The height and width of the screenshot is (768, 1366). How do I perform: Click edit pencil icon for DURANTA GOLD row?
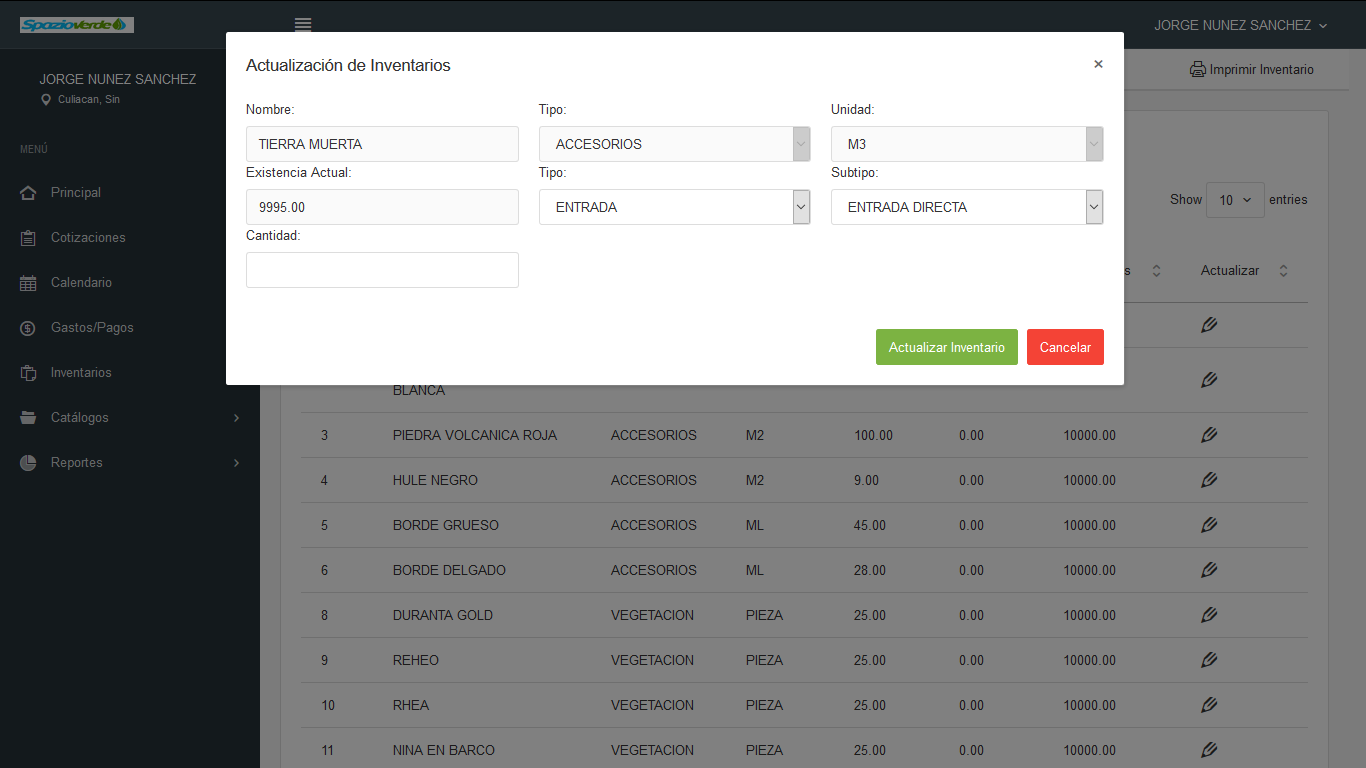(x=1208, y=615)
